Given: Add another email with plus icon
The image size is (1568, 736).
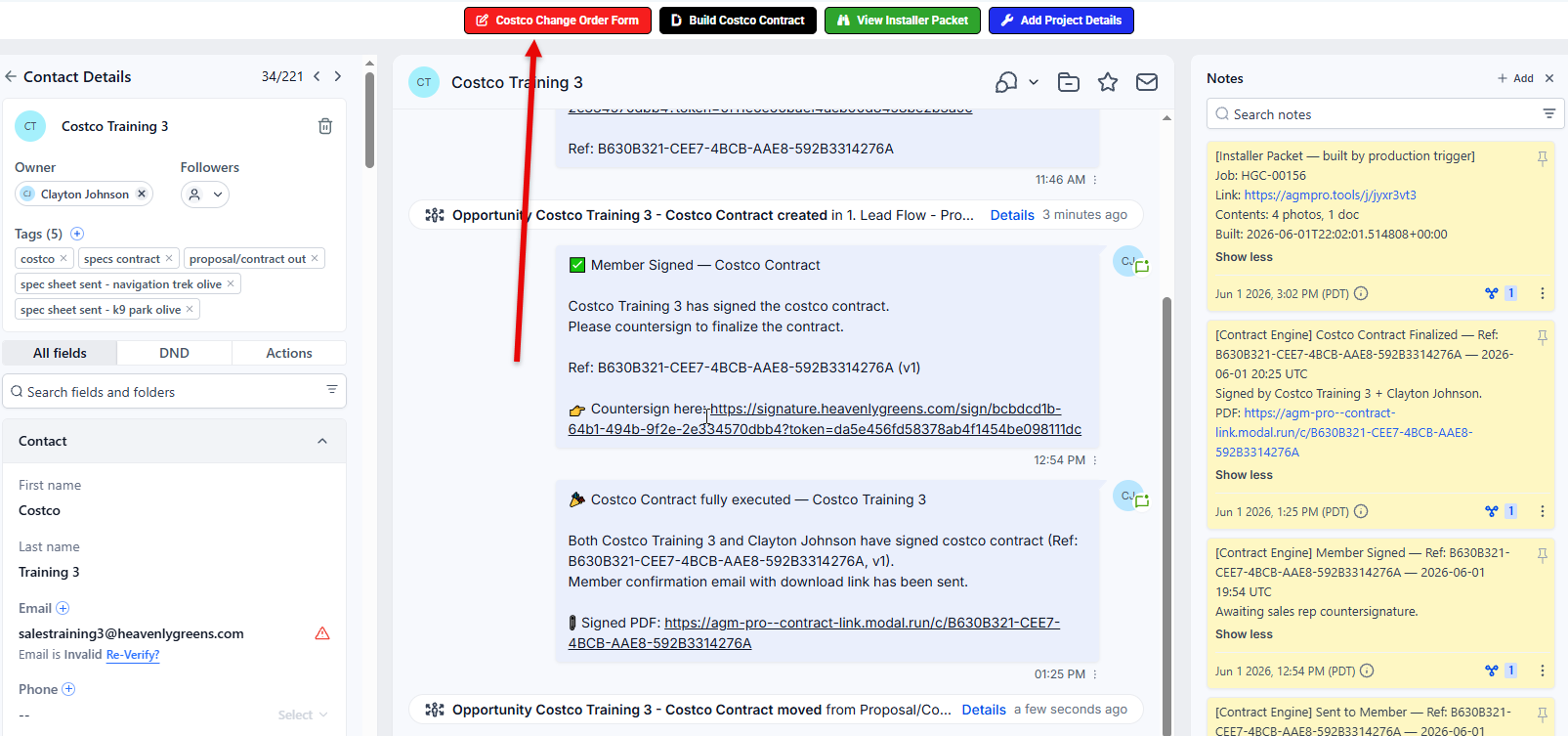Looking at the screenshot, I should [x=63, y=608].
